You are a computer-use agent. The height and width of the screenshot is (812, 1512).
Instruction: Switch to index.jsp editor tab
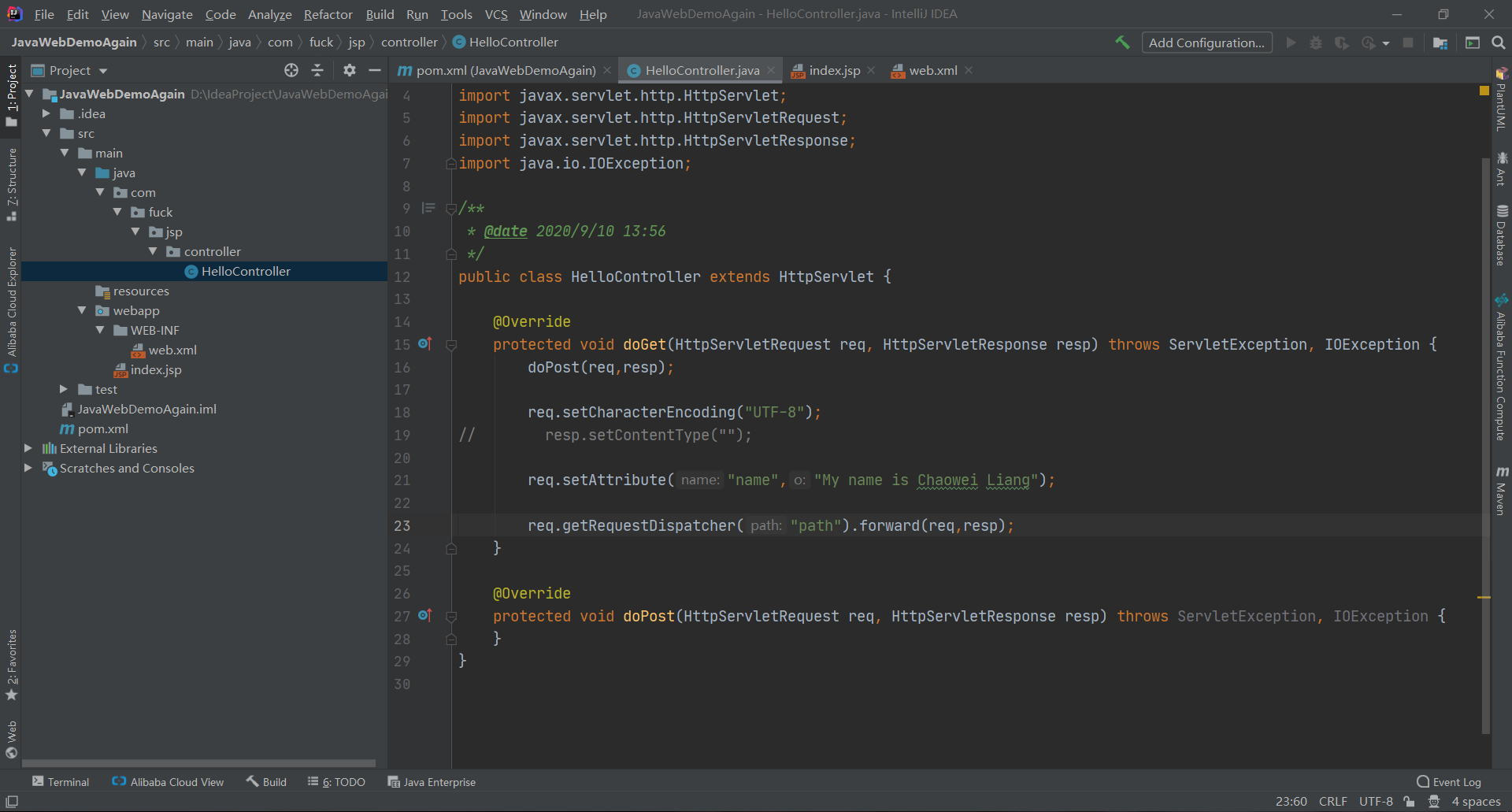(x=834, y=70)
